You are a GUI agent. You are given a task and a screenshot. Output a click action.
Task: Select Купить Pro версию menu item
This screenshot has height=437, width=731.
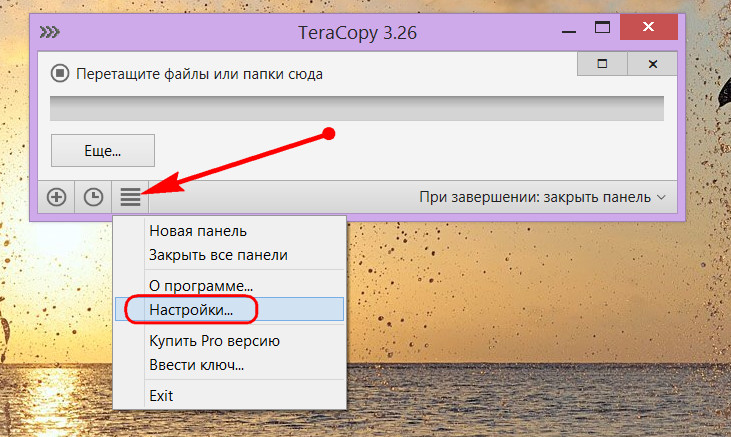point(229,341)
